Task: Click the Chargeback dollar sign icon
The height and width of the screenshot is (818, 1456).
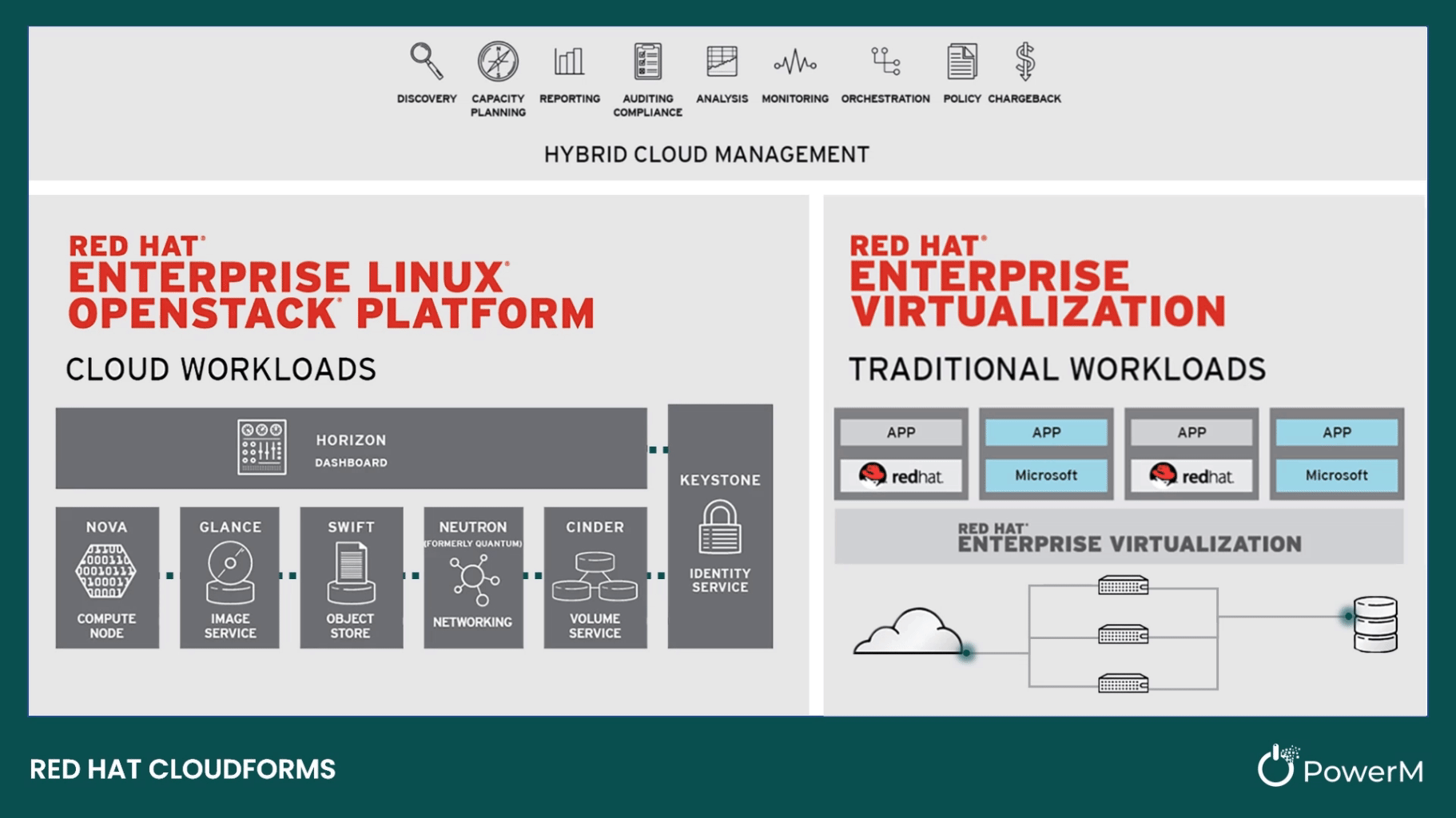Action: pyautogui.click(x=1024, y=62)
